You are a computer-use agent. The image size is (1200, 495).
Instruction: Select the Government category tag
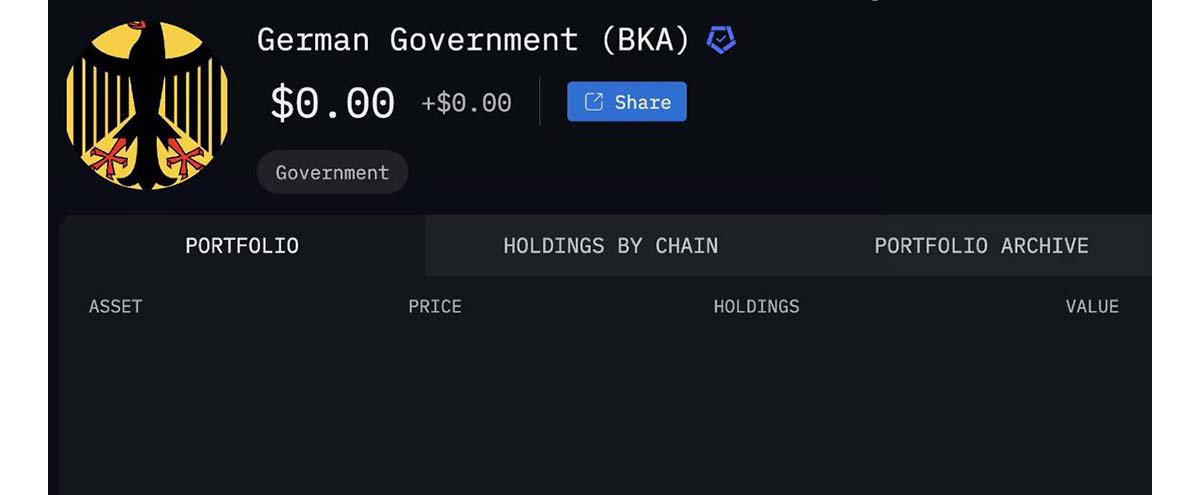pyautogui.click(x=332, y=172)
